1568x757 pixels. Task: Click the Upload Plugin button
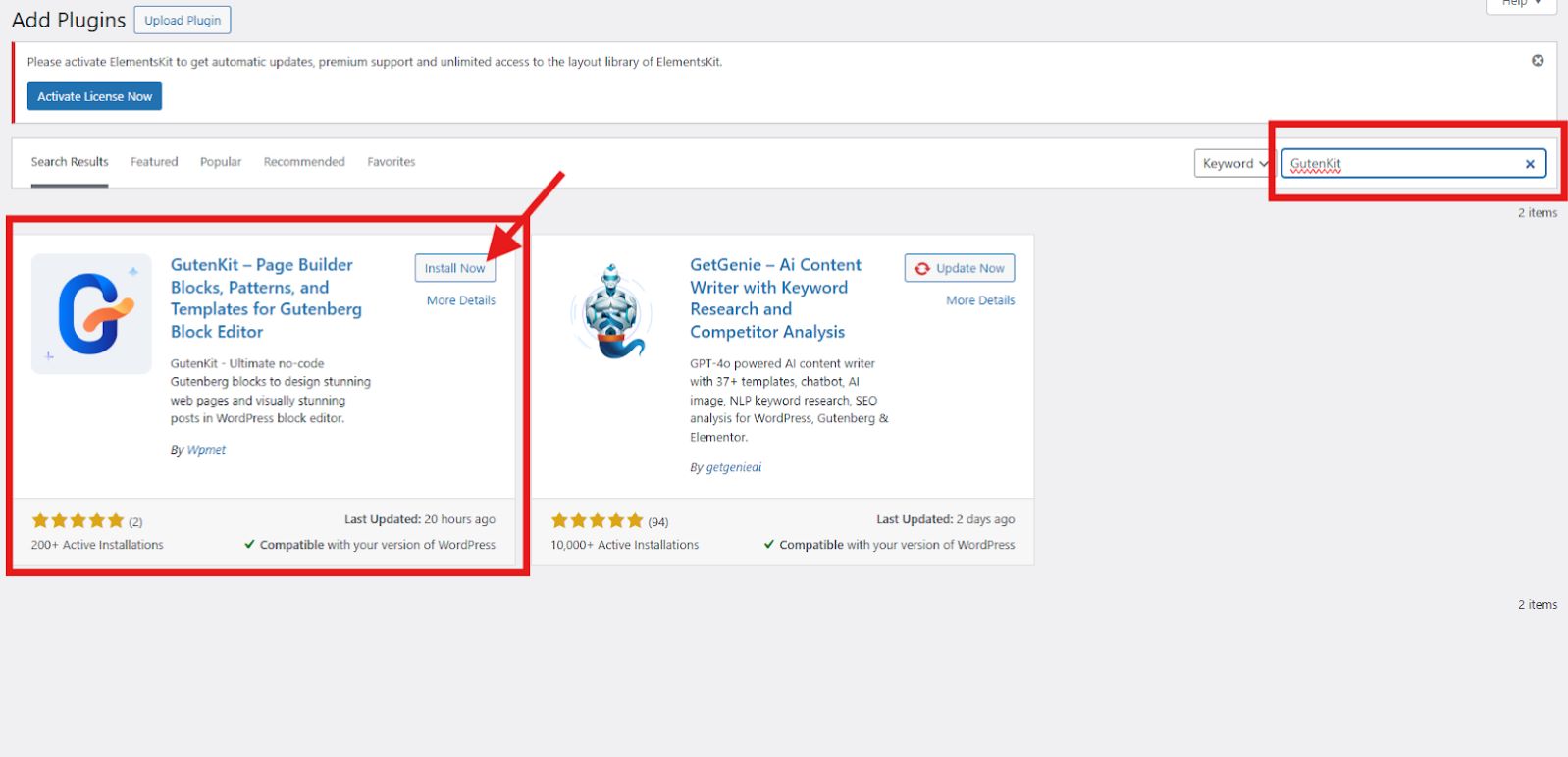coord(183,20)
